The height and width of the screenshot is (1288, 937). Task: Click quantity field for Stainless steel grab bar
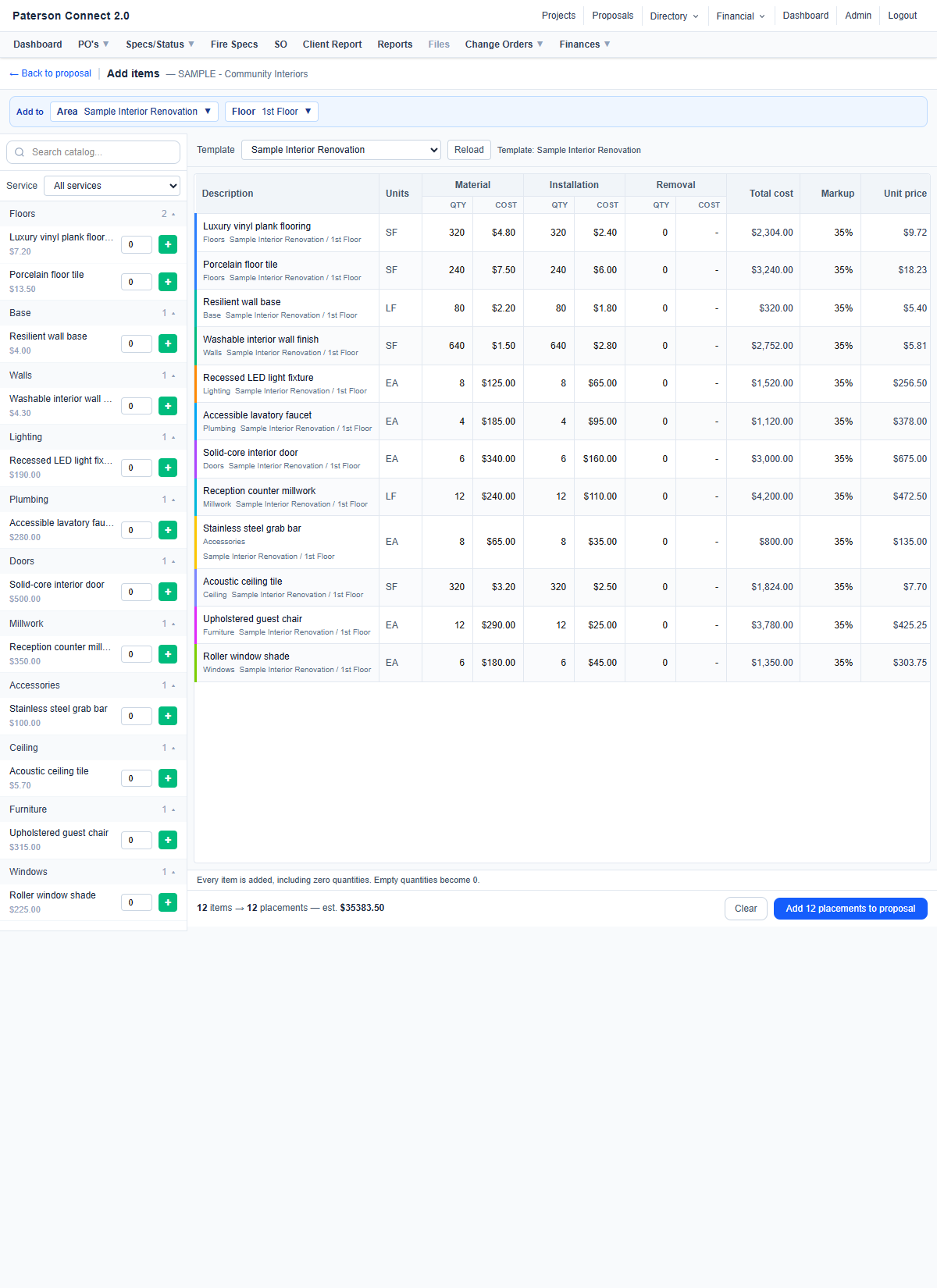pyautogui.click(x=137, y=716)
